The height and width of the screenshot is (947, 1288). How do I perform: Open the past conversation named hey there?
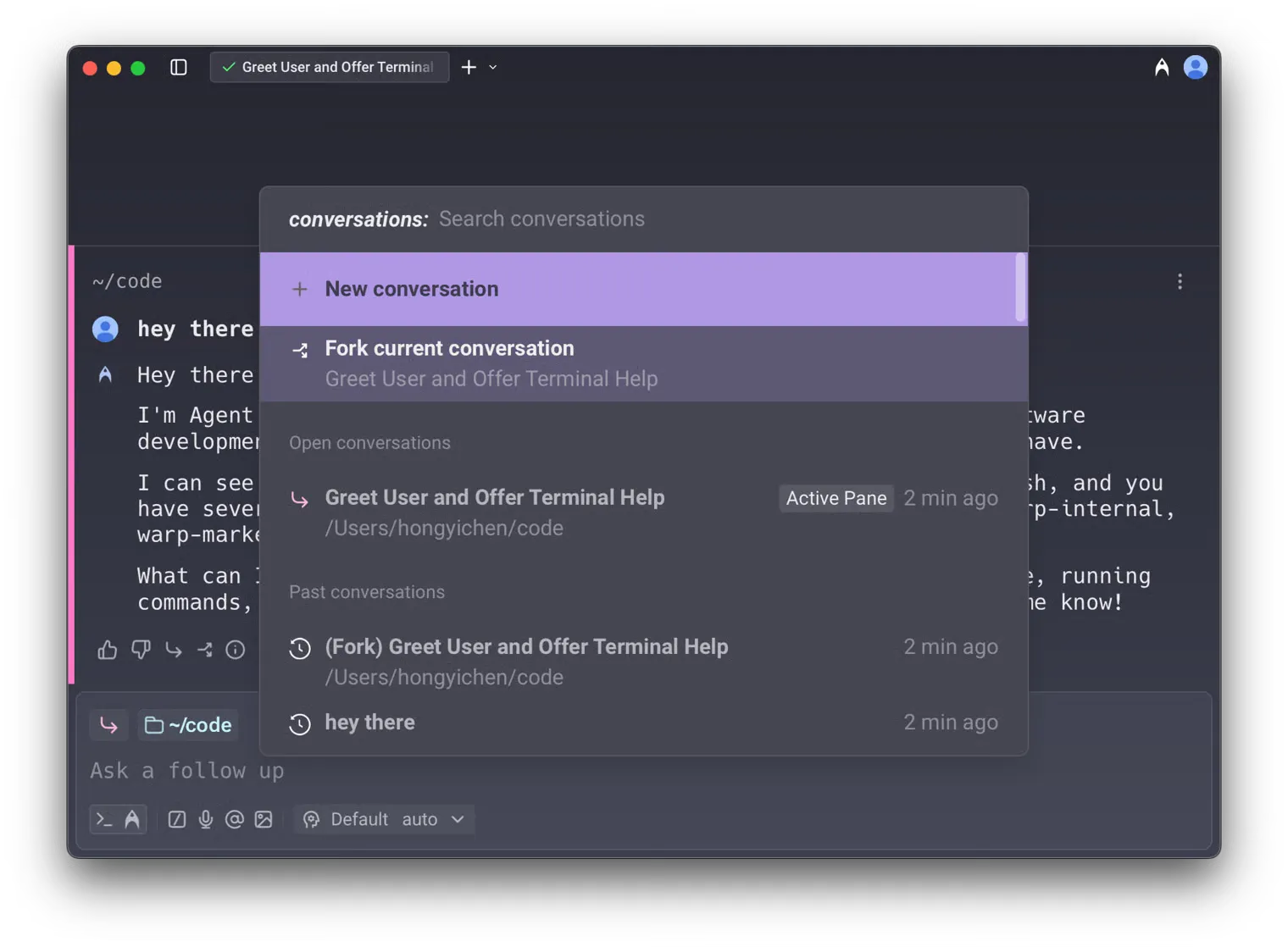tap(369, 723)
